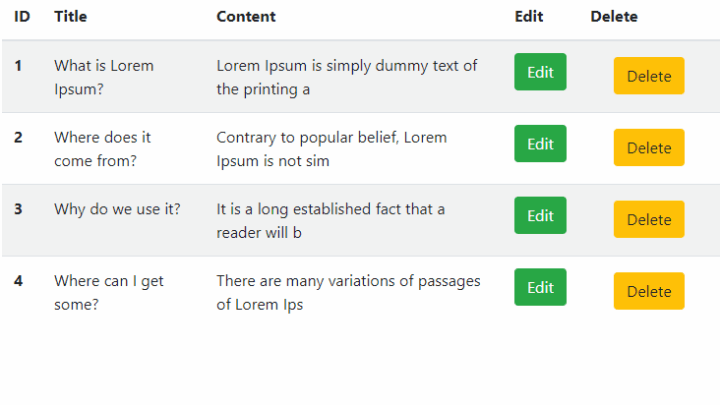Click Edit button for row 2
Viewport: 720px width, 405px height.
[540, 143]
